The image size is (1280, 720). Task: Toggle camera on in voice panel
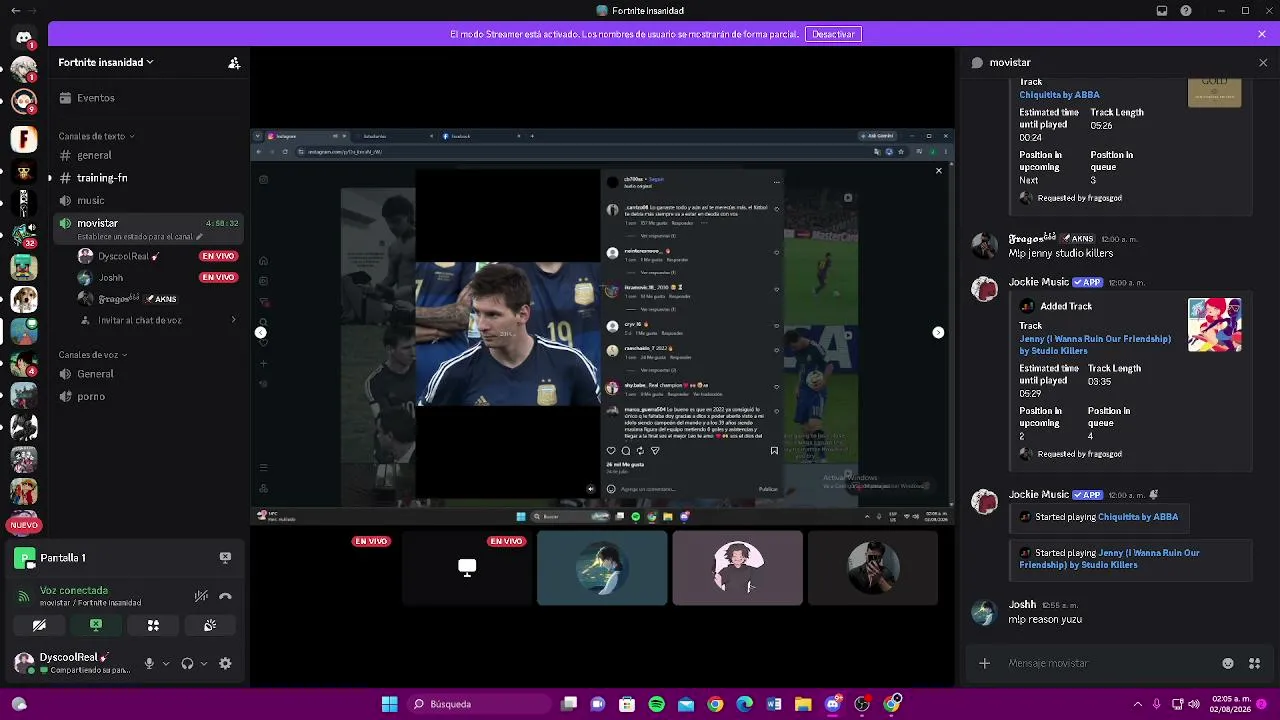[x=39, y=625]
